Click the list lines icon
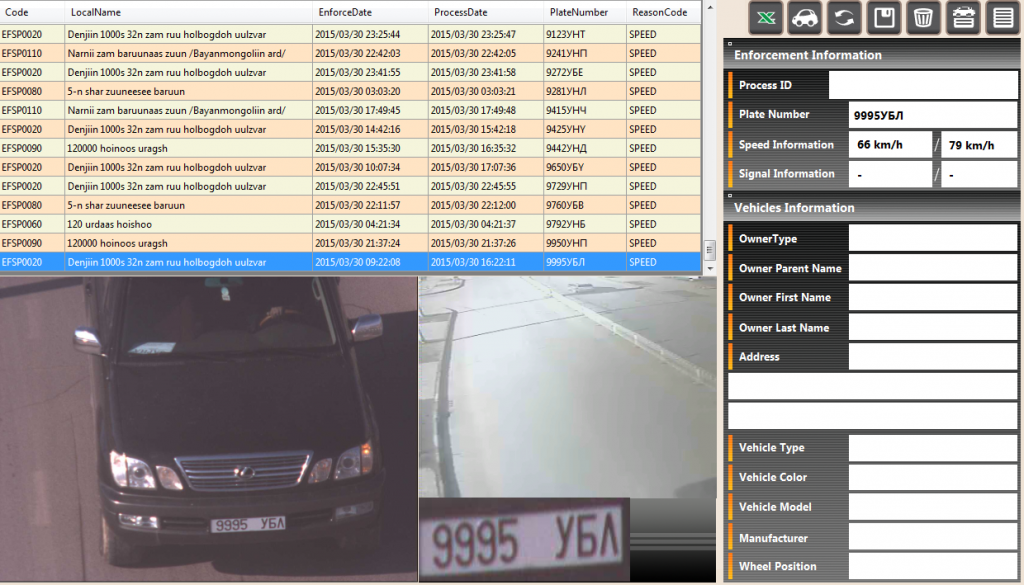This screenshot has width=1024, height=585. (x=1002, y=18)
